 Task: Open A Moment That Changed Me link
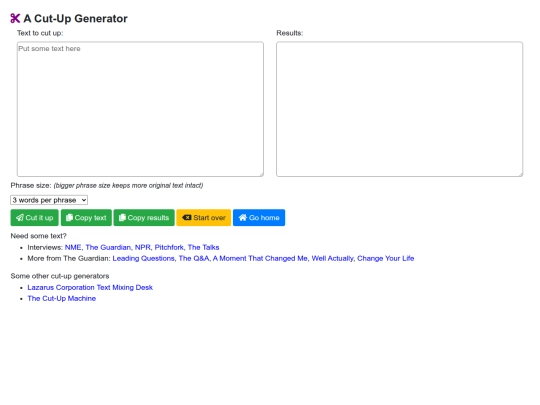click(260, 258)
